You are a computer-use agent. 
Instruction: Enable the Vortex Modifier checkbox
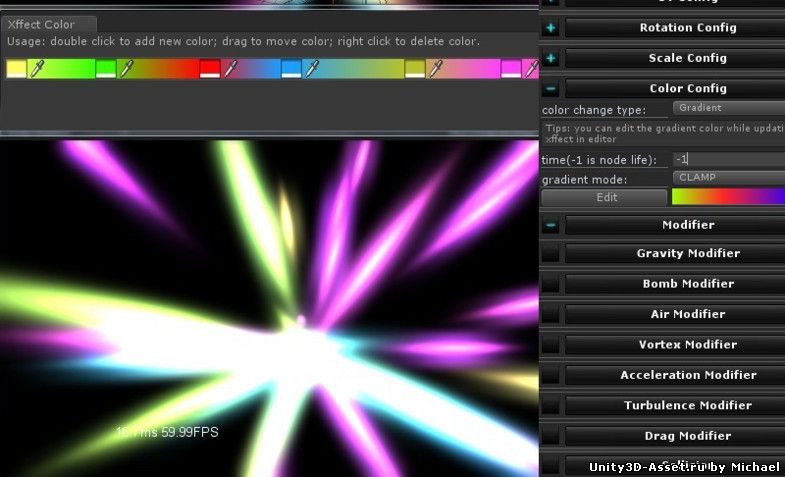[550, 345]
